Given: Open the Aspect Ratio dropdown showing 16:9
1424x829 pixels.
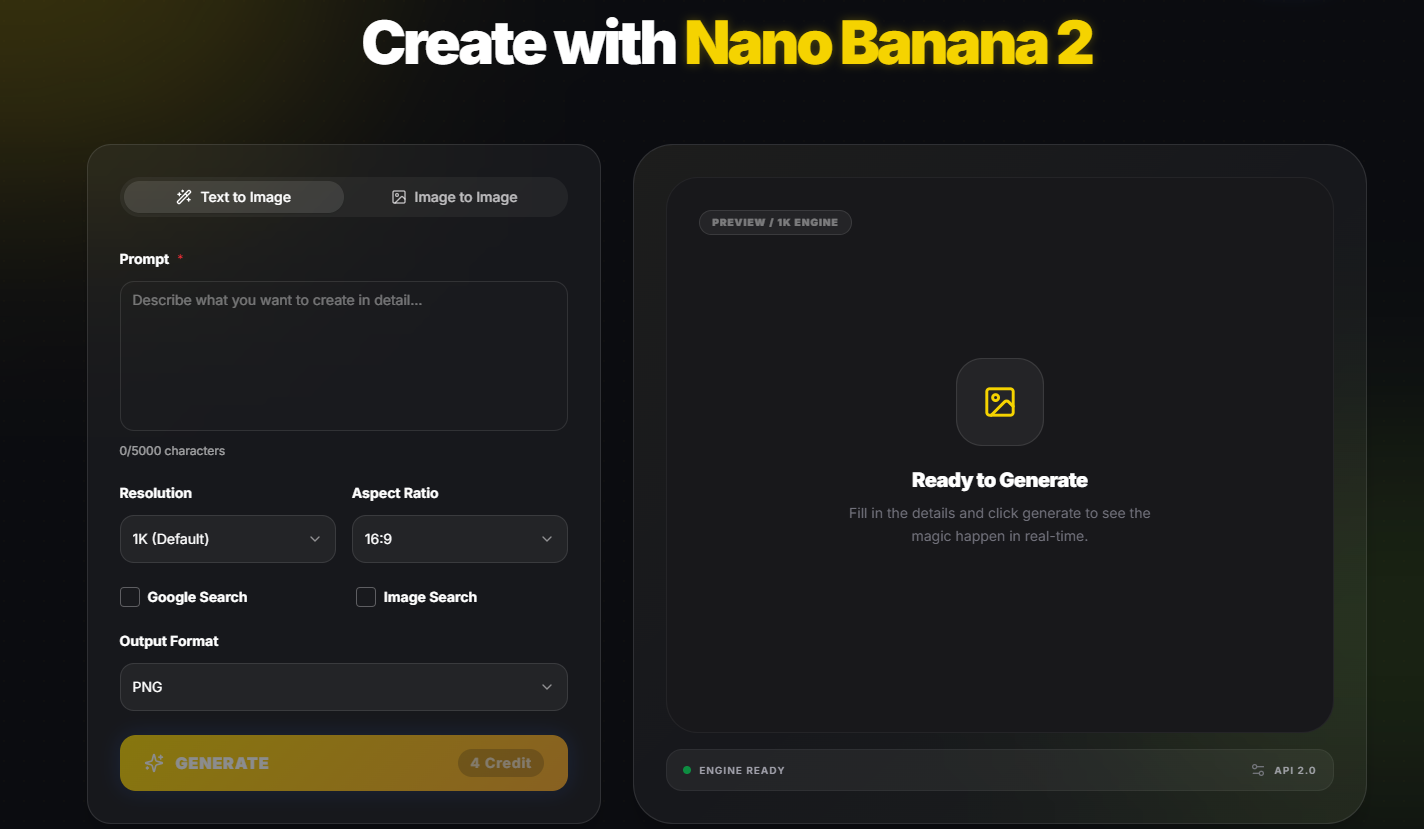Looking at the screenshot, I should pyautogui.click(x=460, y=539).
